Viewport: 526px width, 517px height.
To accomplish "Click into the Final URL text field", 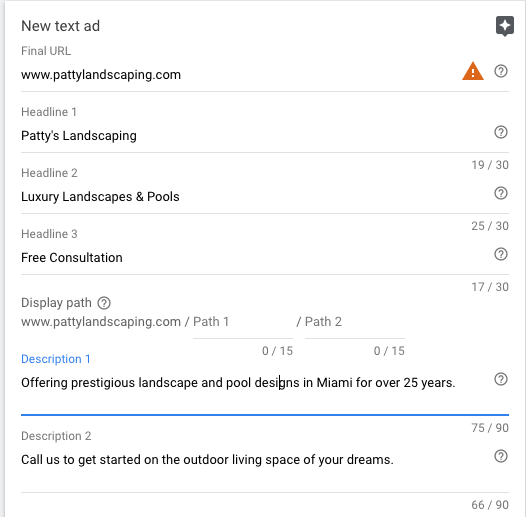I will click(240, 74).
